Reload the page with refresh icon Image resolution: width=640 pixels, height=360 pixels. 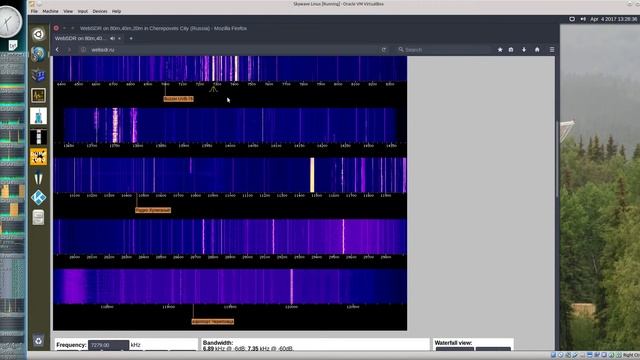click(383, 49)
